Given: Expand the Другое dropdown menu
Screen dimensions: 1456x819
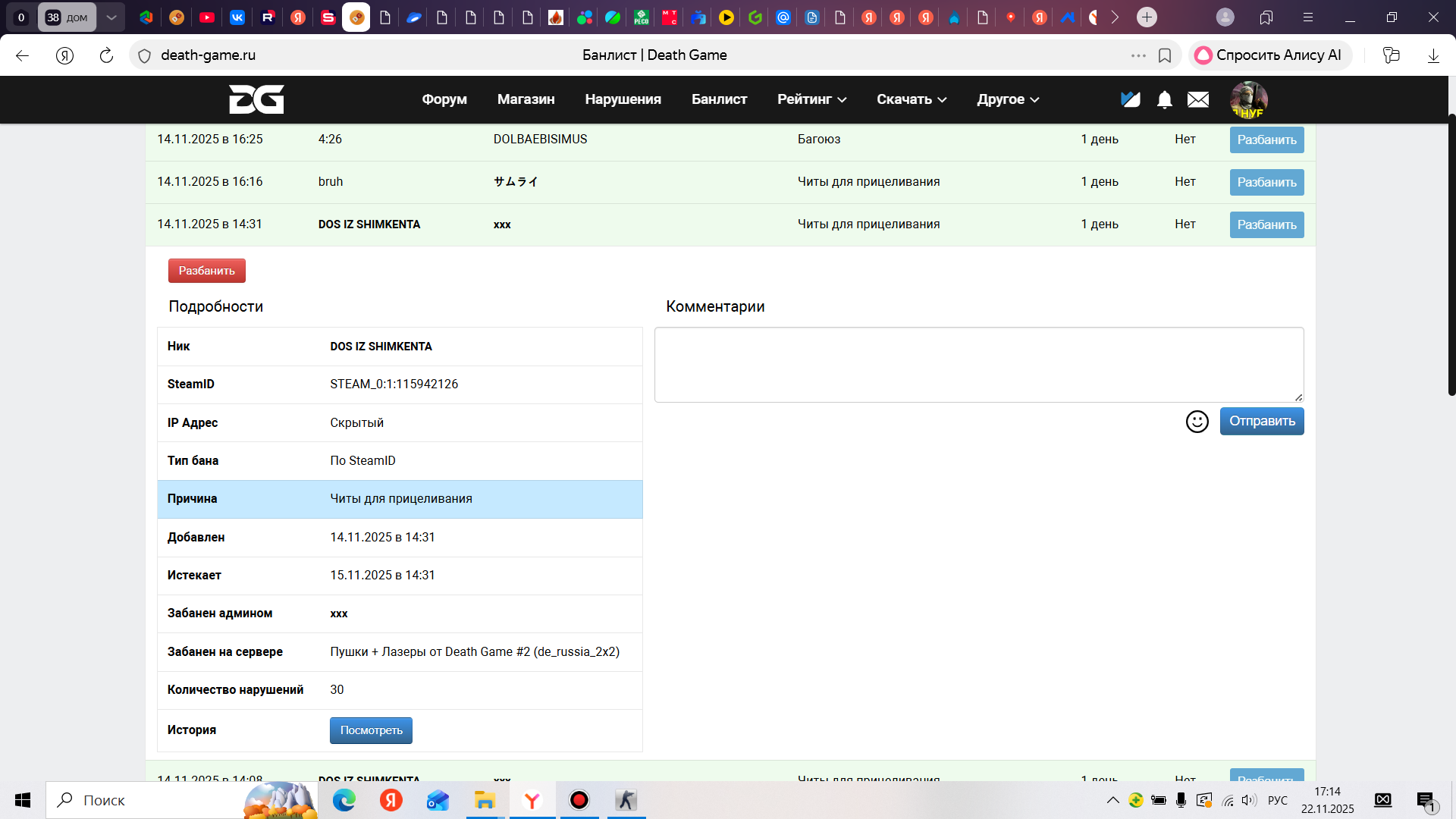Looking at the screenshot, I should pos(1008,99).
